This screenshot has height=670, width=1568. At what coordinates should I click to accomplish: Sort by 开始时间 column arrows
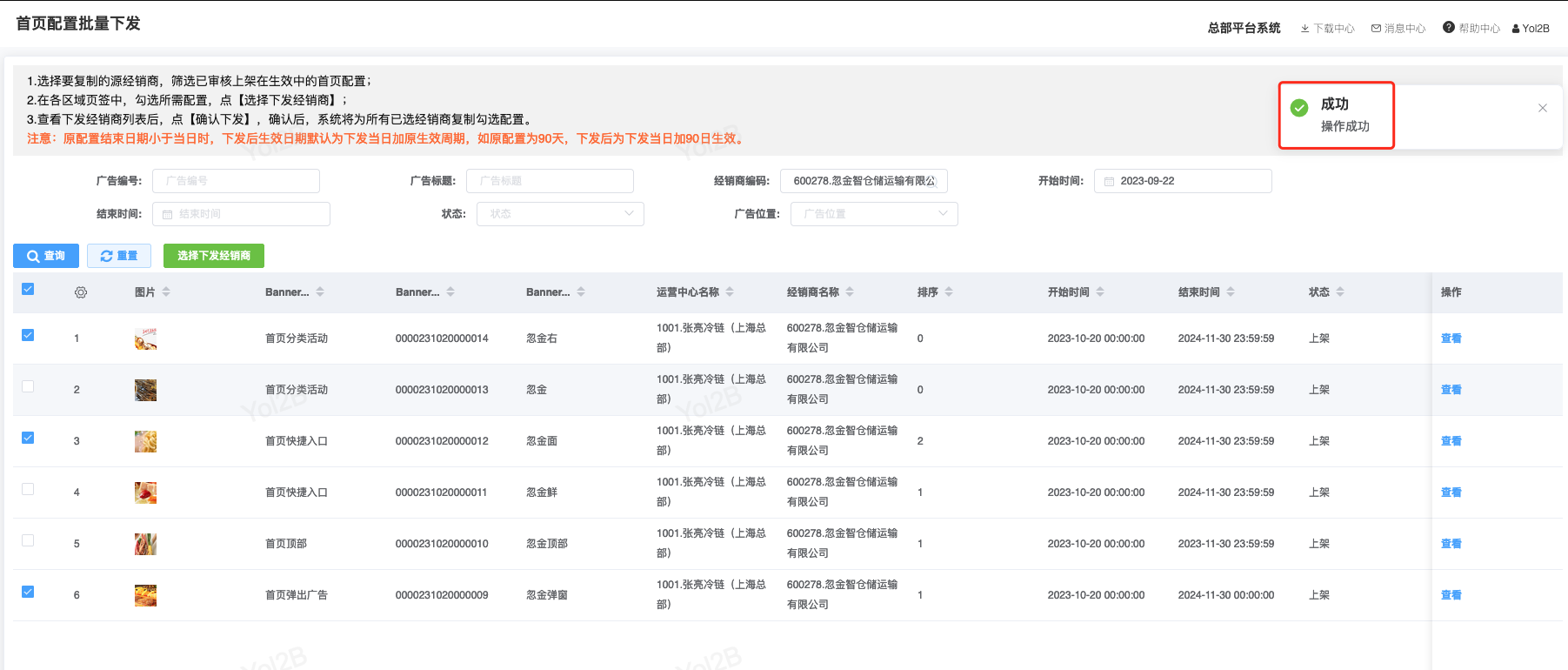point(1100,292)
